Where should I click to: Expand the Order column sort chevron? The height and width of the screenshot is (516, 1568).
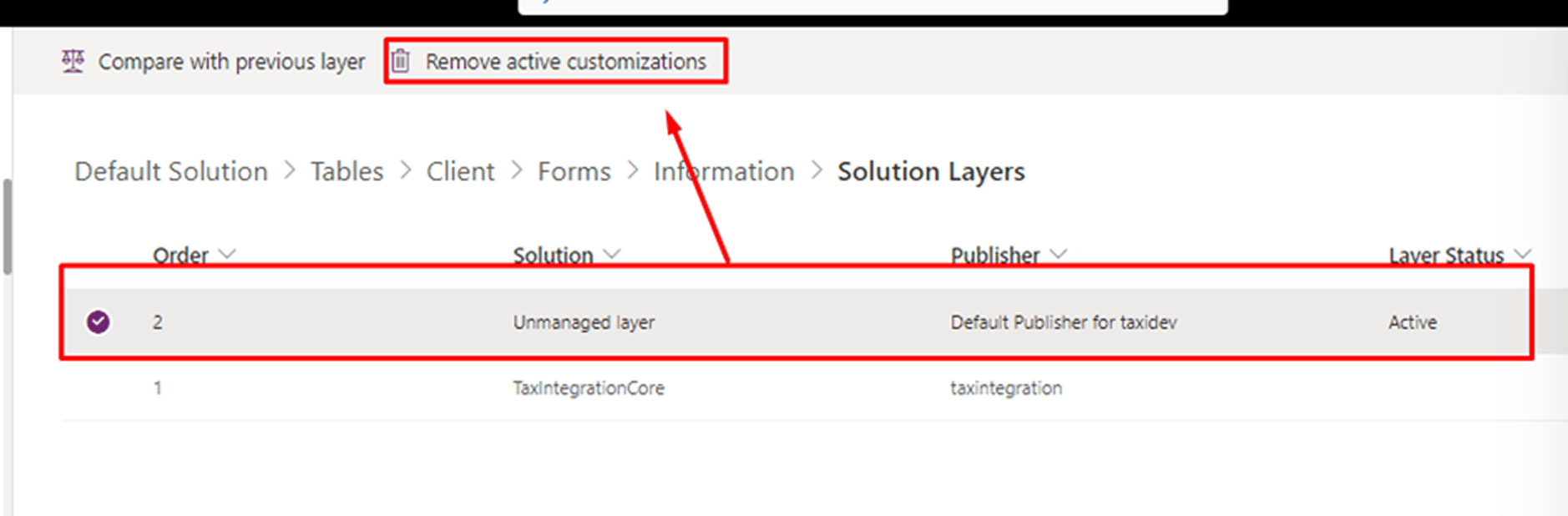227,254
